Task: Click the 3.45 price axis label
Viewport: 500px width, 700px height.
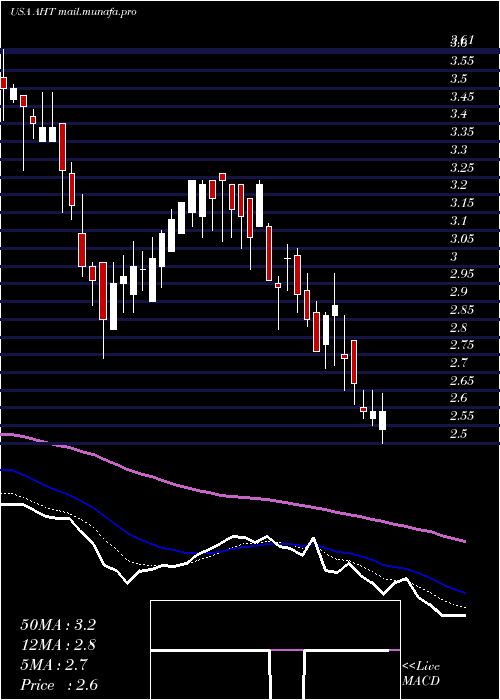Action: (462, 96)
